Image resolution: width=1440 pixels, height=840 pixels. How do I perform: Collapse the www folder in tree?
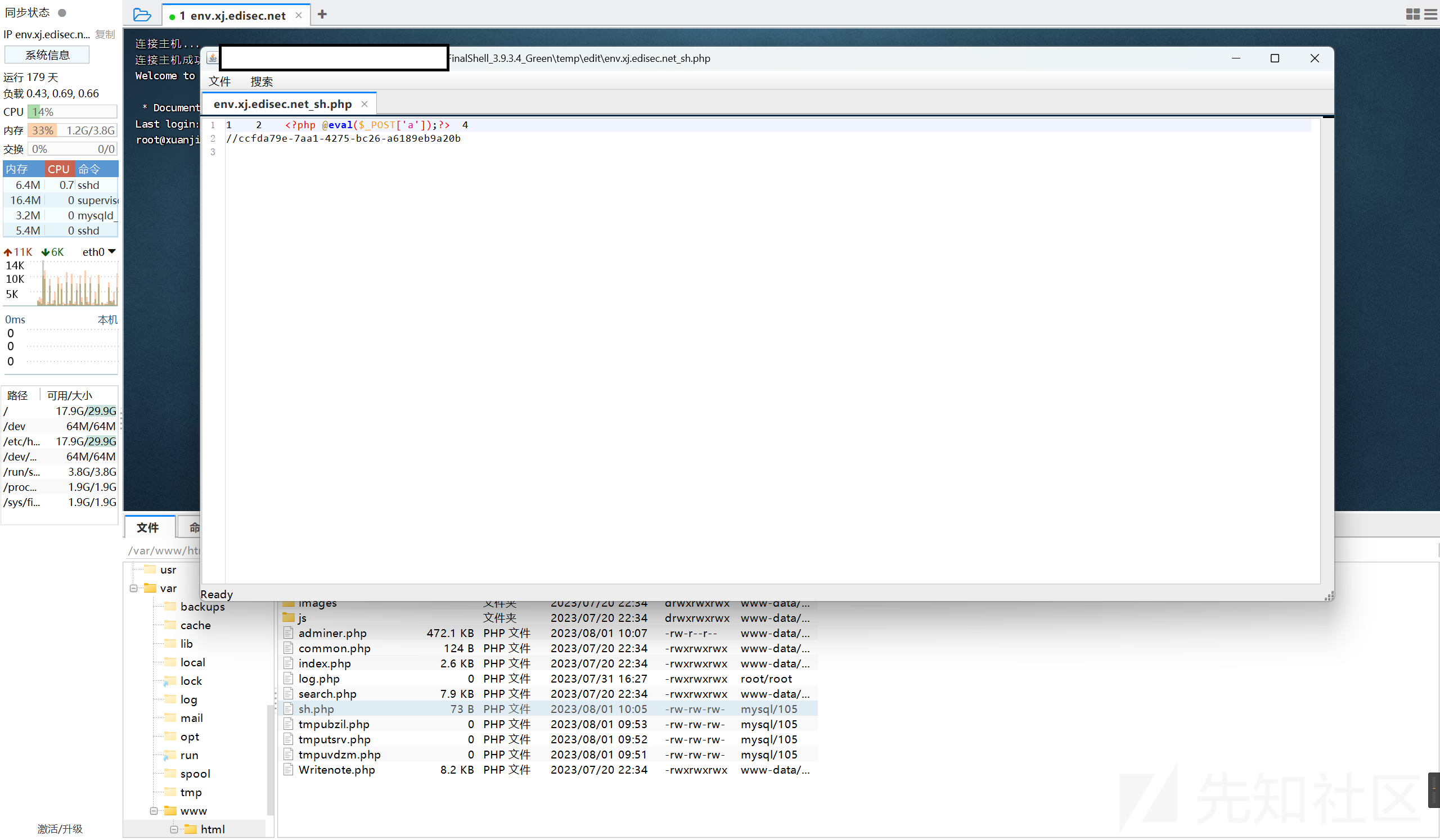coord(154,811)
